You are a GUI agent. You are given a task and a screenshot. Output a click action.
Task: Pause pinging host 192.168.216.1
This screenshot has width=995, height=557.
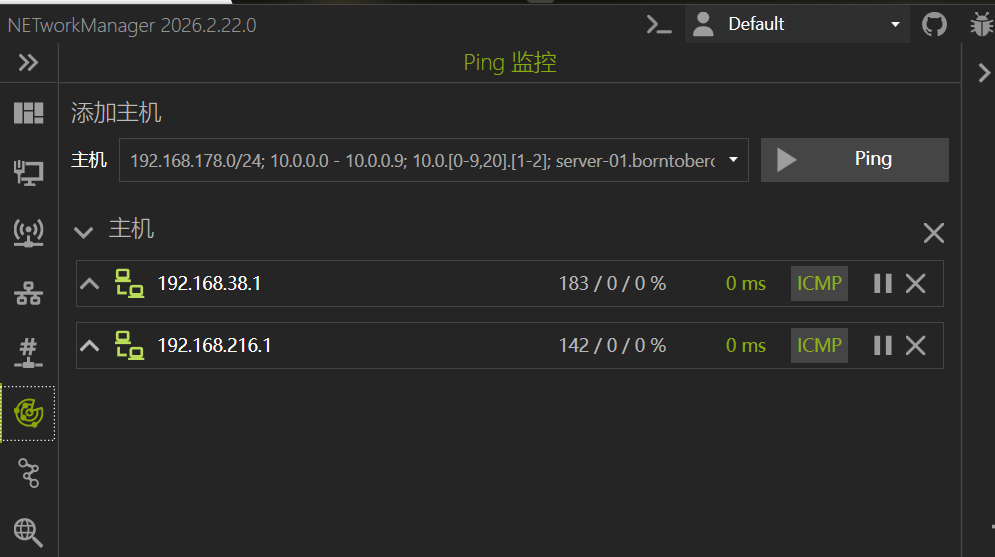tap(882, 346)
